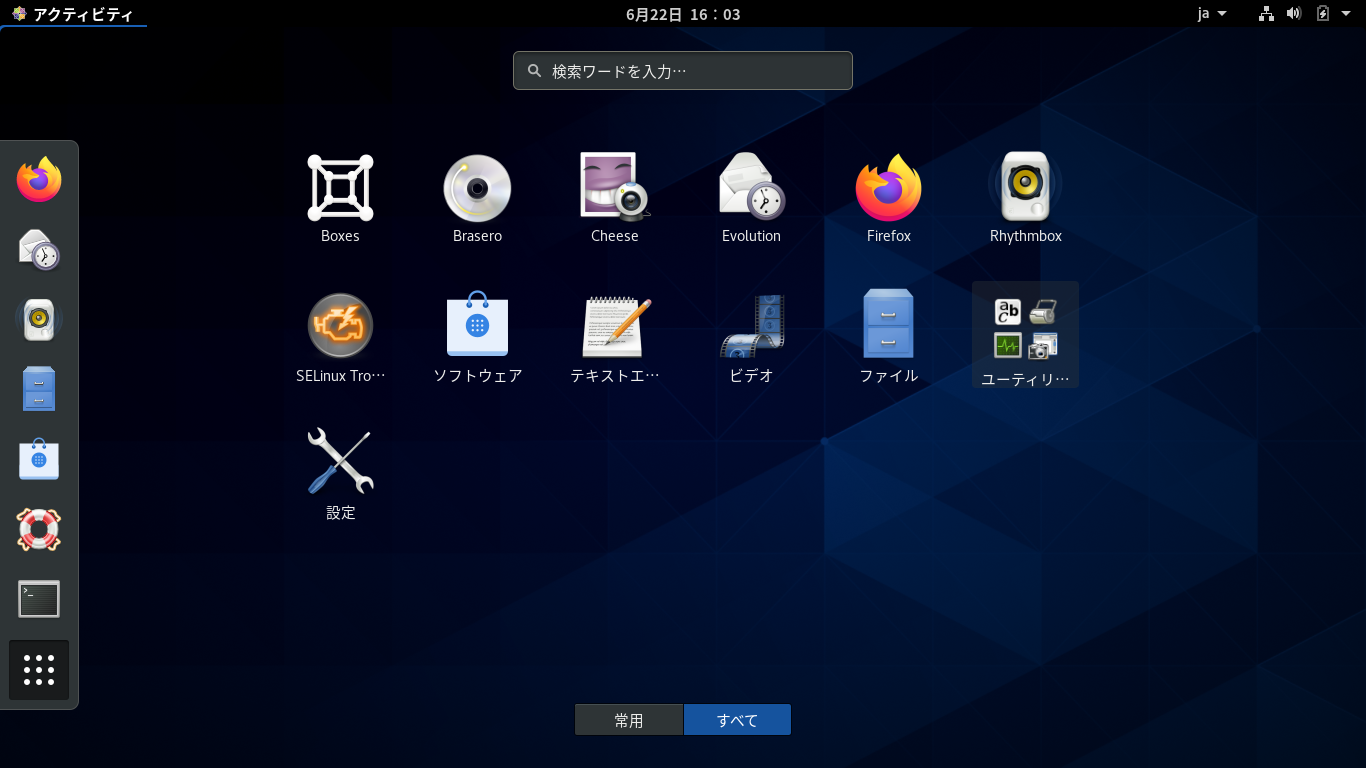Click the volume speaker icon

point(1294,14)
